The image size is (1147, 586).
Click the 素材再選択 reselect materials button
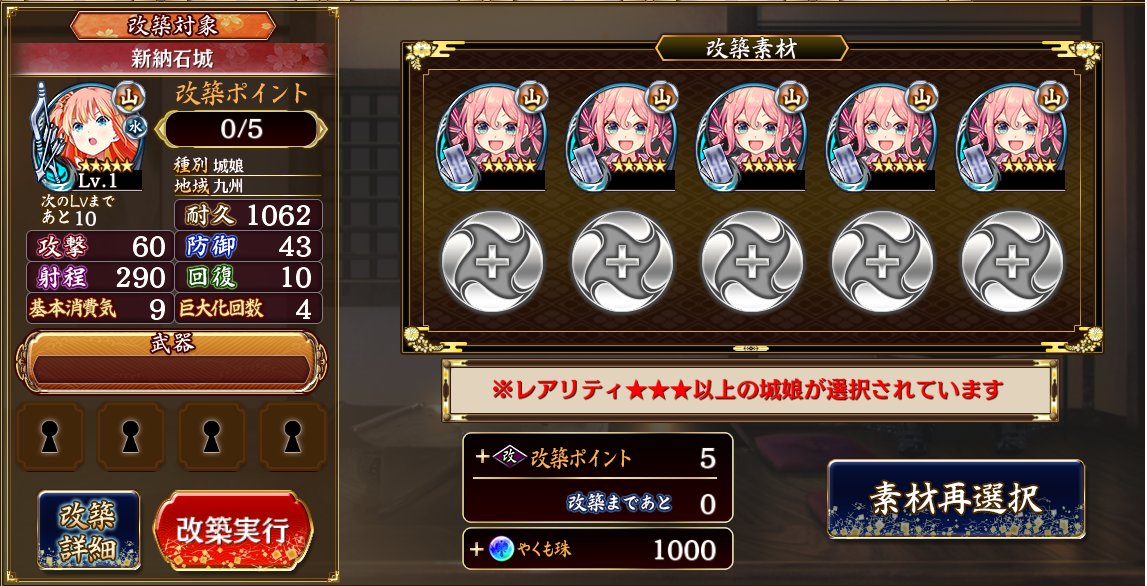point(956,499)
